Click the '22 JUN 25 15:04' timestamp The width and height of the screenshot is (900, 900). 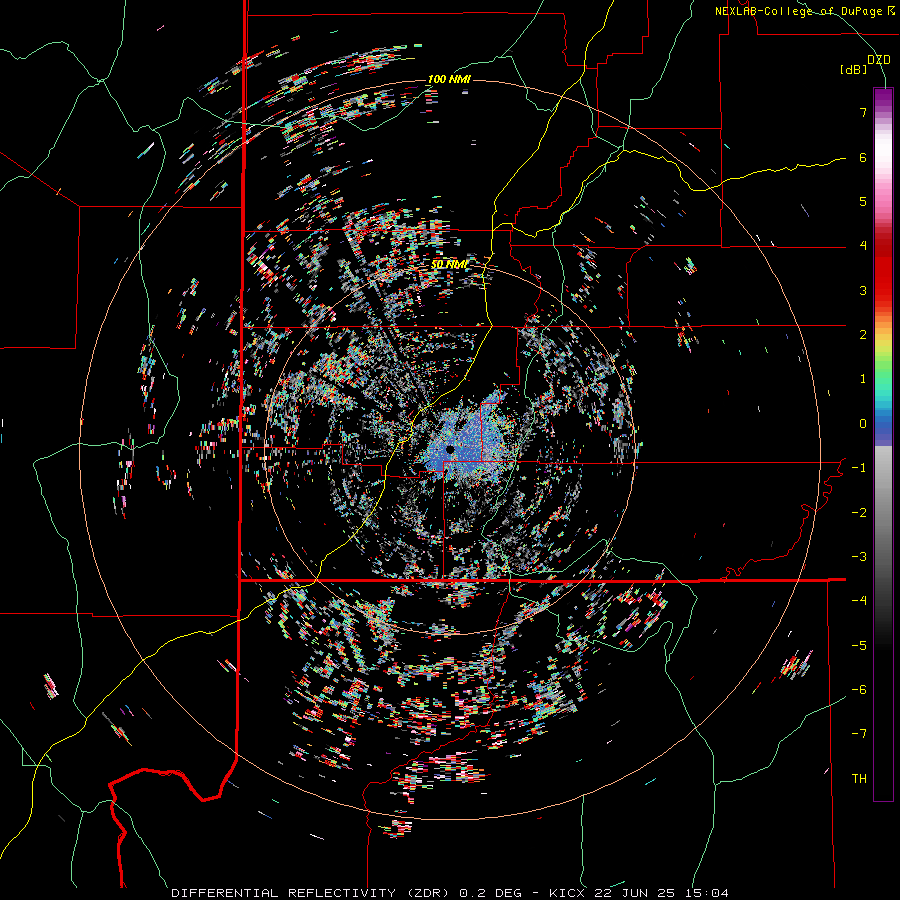coord(660,893)
